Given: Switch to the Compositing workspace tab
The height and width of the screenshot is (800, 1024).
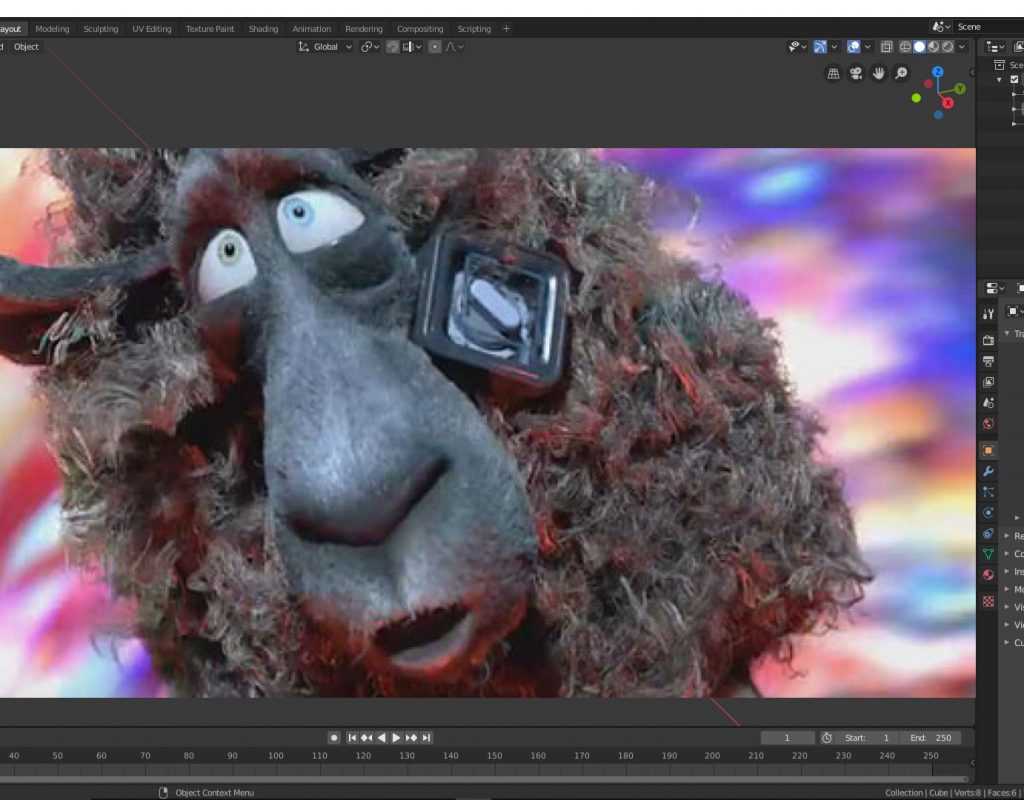Looking at the screenshot, I should [420, 29].
